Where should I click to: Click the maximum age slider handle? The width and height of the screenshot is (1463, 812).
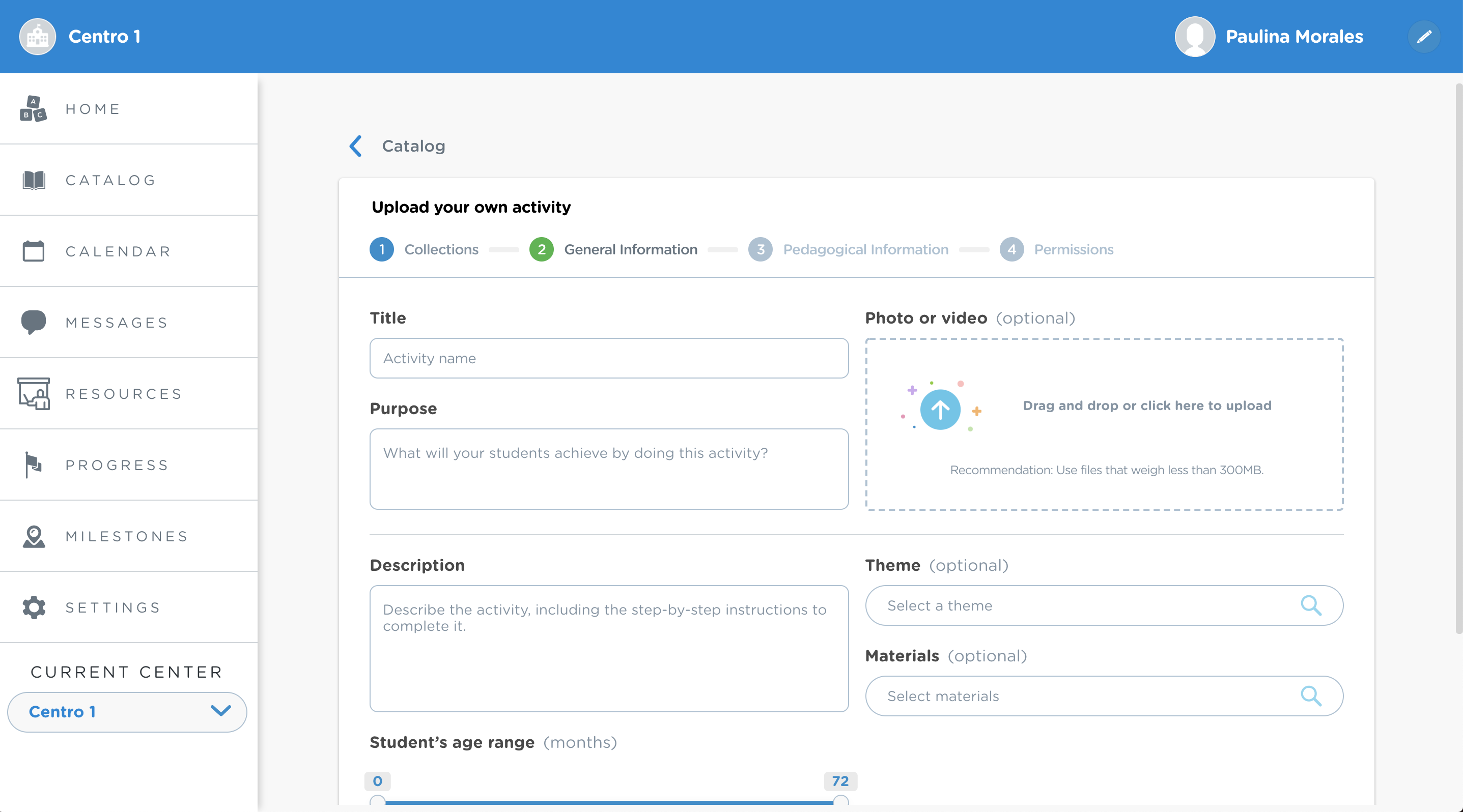840,801
